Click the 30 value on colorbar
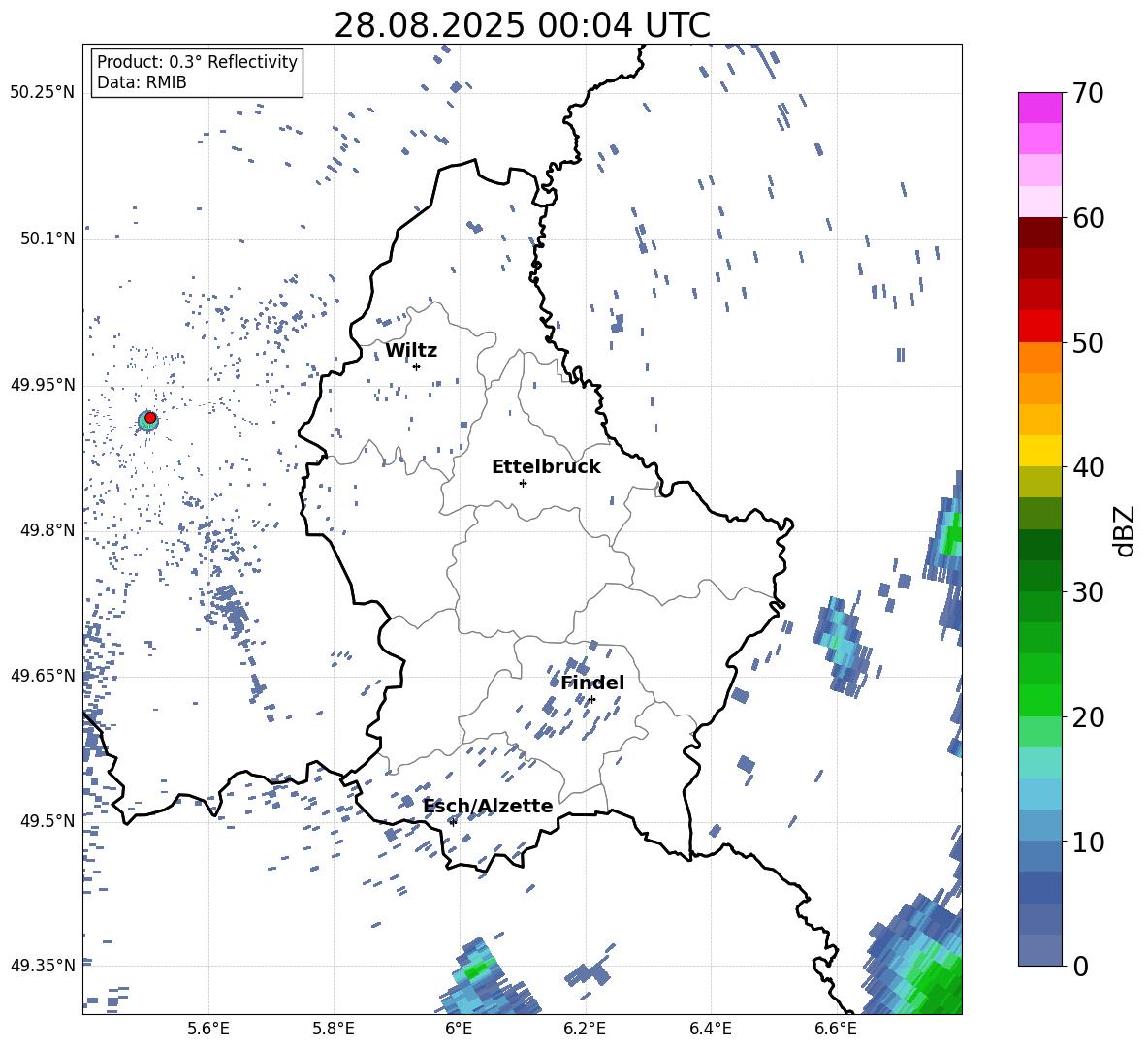This screenshot has width=1148, height=1048. click(x=1088, y=592)
